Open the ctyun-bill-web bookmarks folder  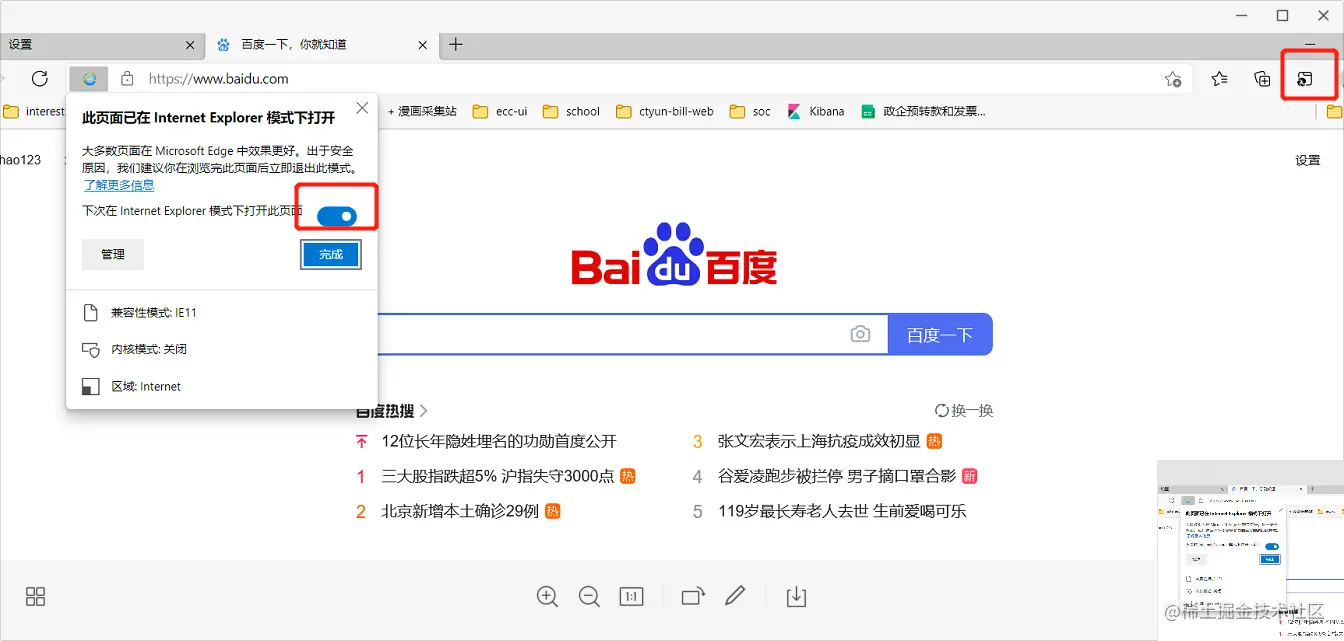pos(665,111)
